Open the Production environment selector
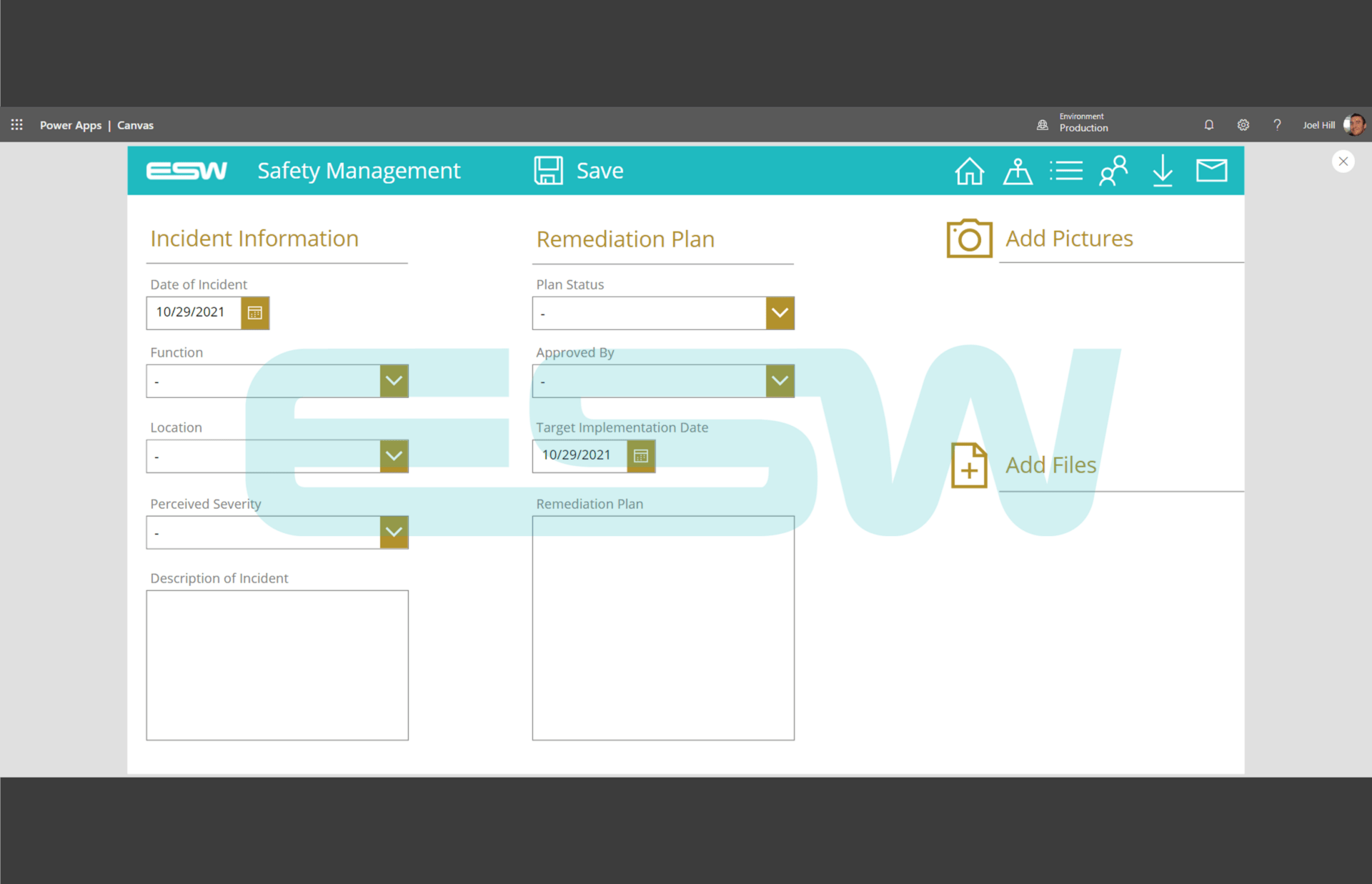The height and width of the screenshot is (884, 1372). (1072, 124)
